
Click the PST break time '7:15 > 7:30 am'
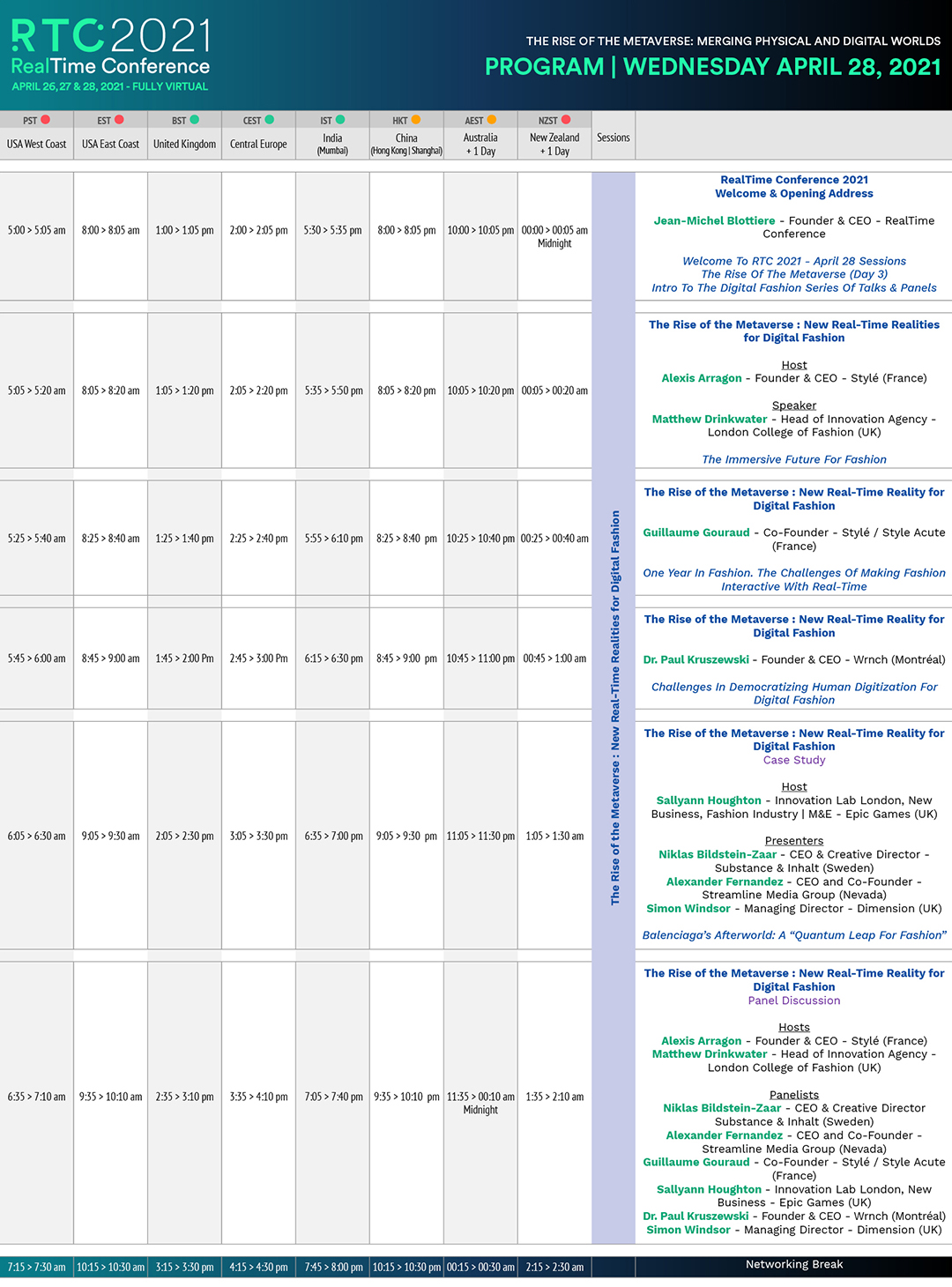[37, 1268]
